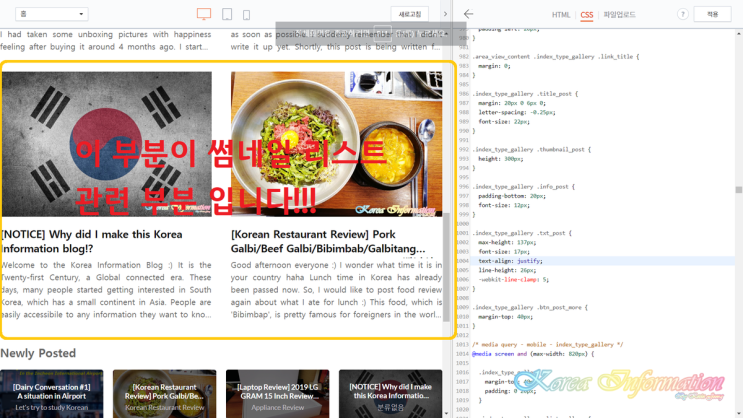Click the back arrow in editor panel
743x418 pixels.
click(x=468, y=14)
